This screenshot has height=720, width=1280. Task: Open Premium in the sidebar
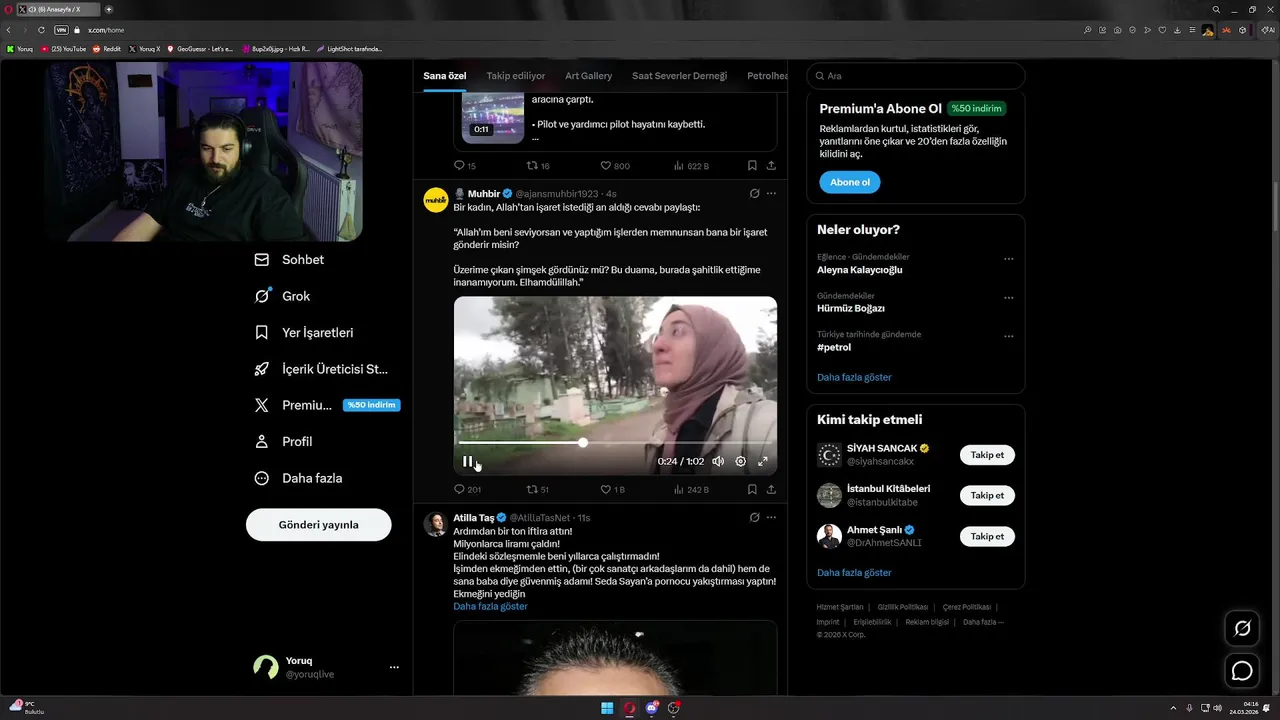click(325, 405)
